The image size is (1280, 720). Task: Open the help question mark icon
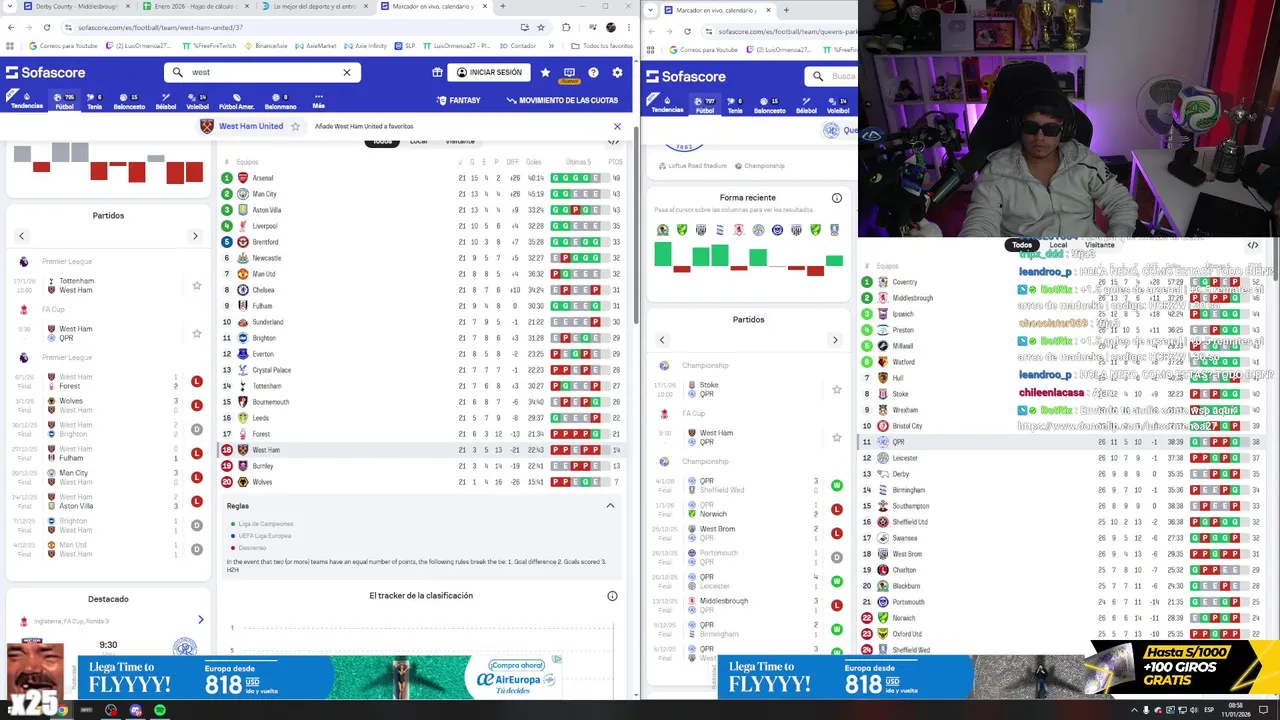tap(593, 72)
